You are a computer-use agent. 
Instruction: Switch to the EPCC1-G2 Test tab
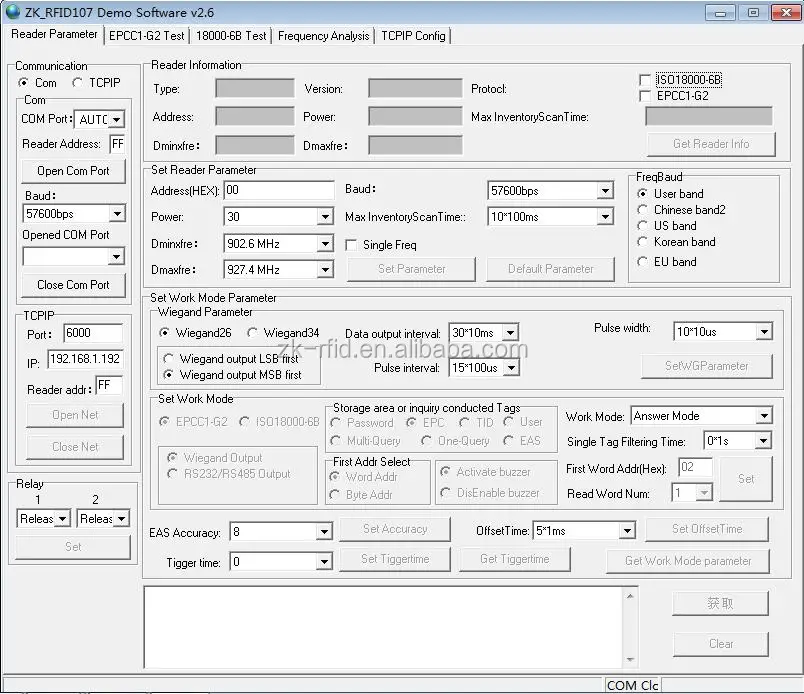147,36
